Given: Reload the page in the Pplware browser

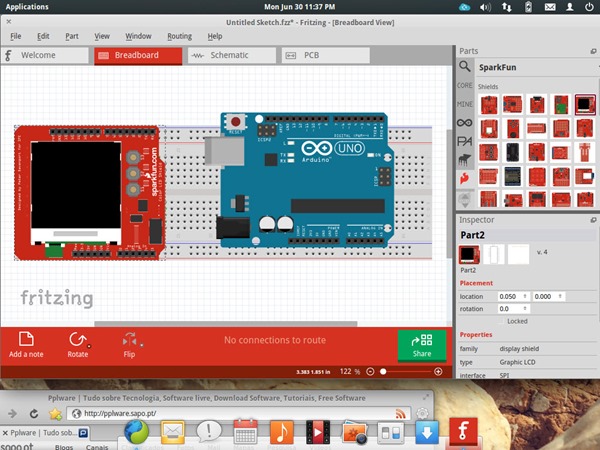Looking at the screenshot, I should (x=34, y=414).
